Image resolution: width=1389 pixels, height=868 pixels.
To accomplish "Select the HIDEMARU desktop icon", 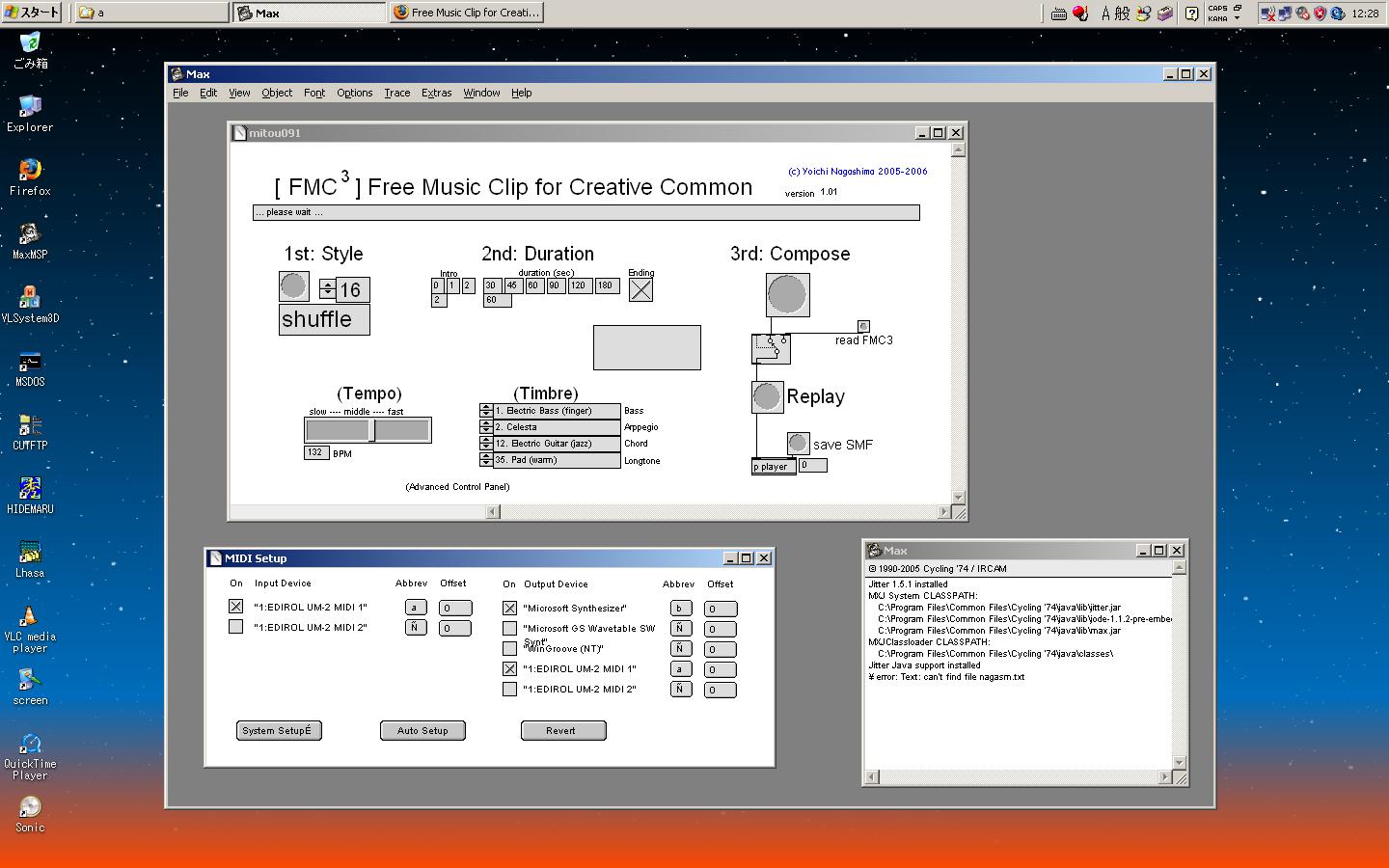I will coord(30,496).
